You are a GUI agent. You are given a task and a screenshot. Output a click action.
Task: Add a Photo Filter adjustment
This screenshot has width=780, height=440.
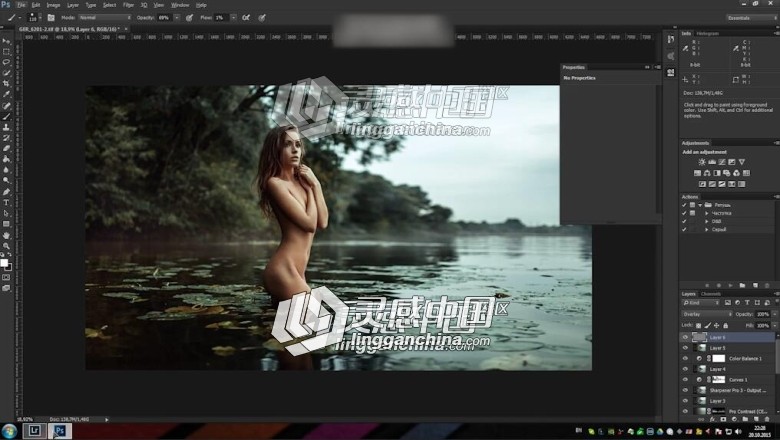727,173
